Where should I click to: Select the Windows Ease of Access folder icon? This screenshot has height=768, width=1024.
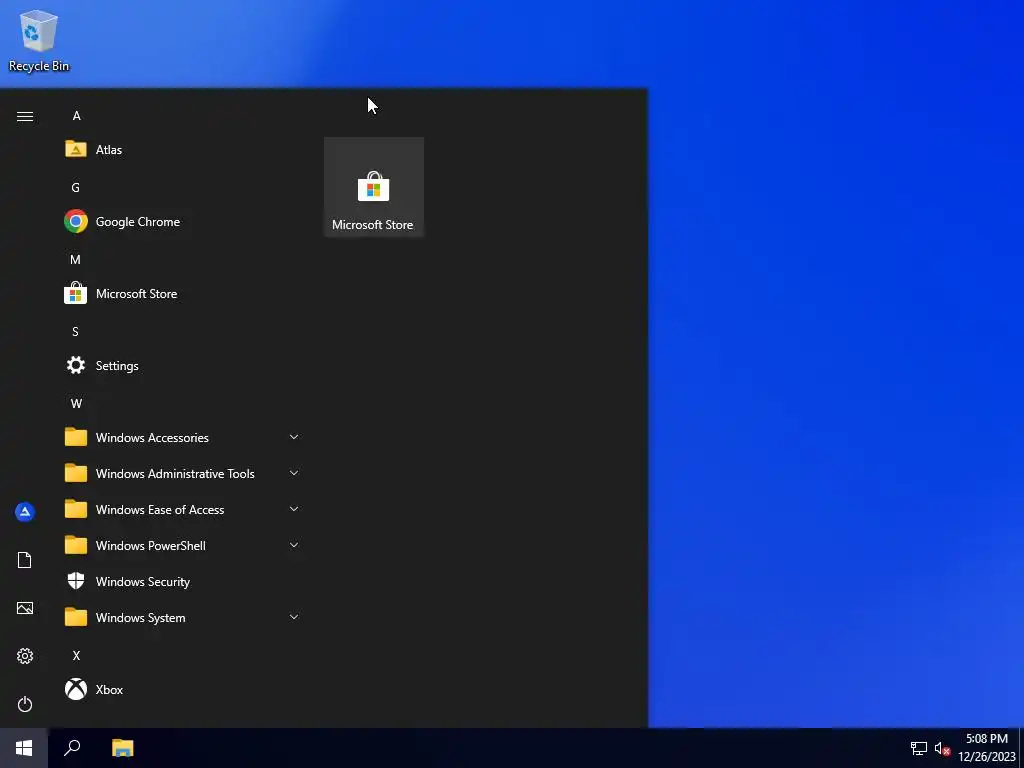click(76, 509)
